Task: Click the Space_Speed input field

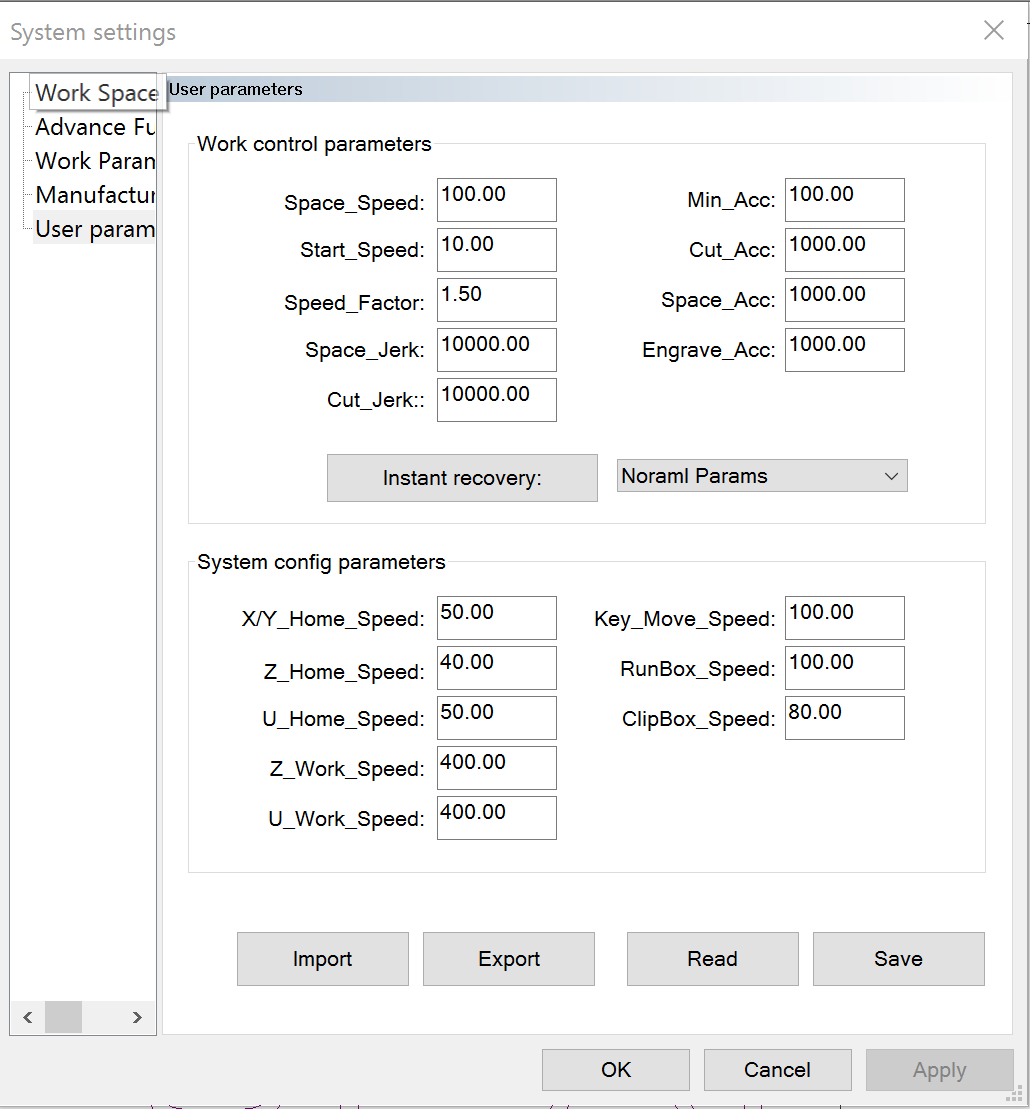Action: click(496, 200)
